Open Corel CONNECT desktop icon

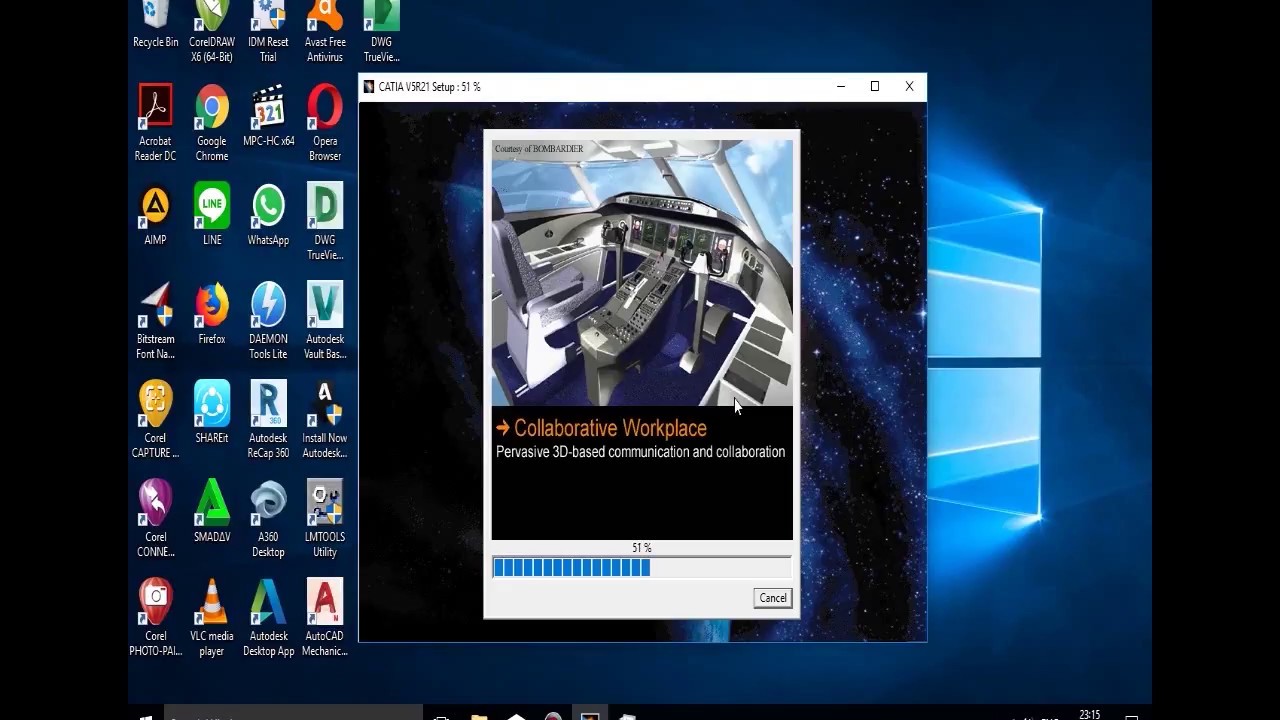point(155,519)
